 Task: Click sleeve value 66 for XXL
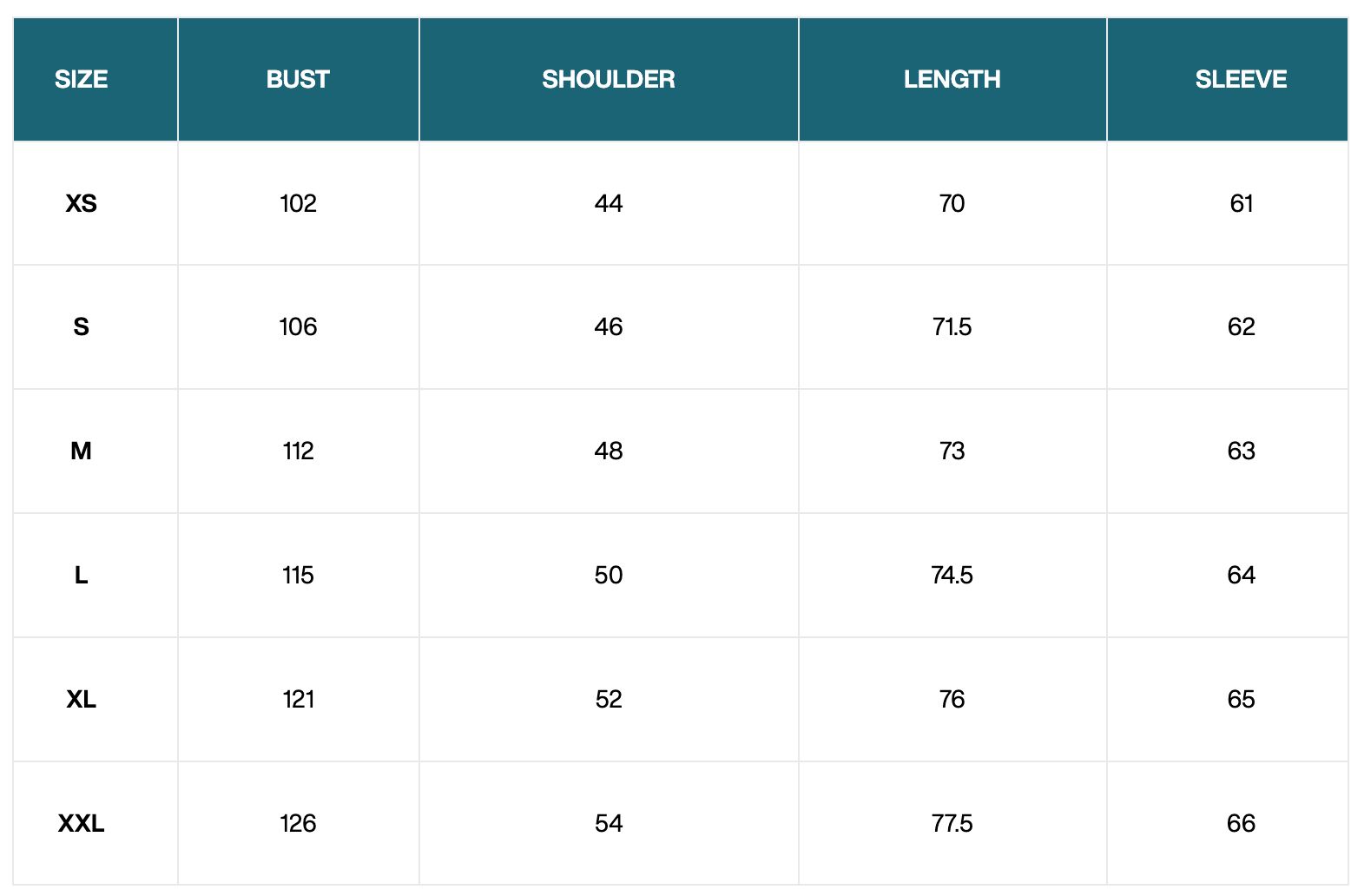coord(1241,823)
